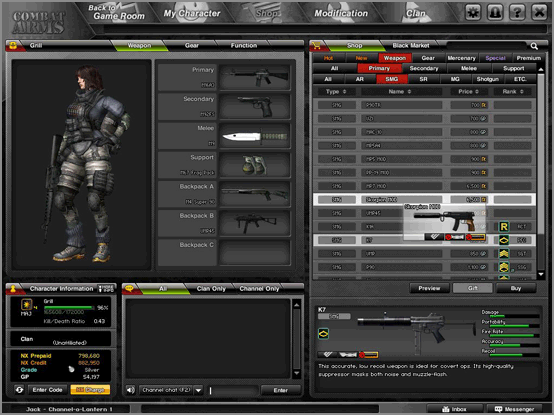Select the Premium shop category

click(529, 58)
